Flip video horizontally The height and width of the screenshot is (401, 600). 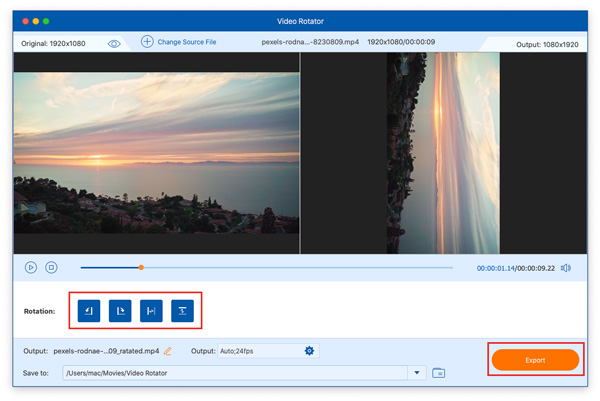151,311
